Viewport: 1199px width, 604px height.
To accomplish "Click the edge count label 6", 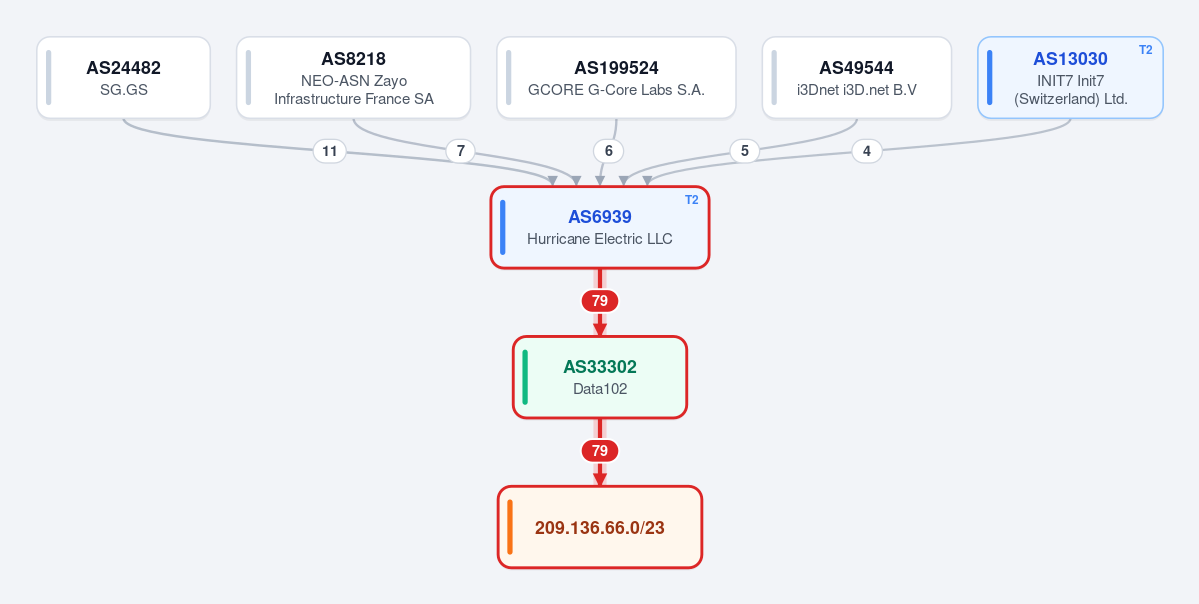I will click(x=609, y=151).
